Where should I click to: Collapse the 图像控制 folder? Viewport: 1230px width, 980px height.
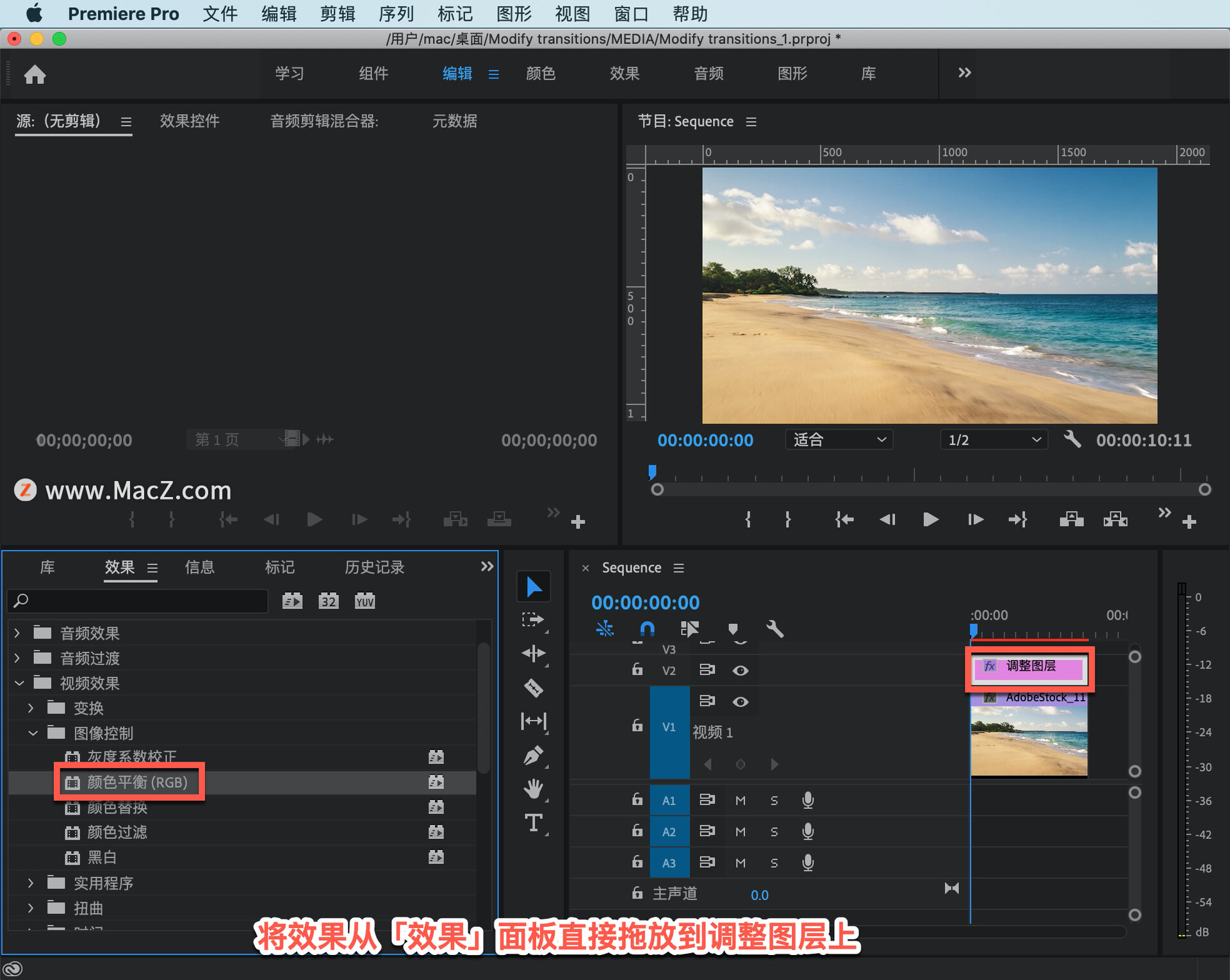point(33,733)
